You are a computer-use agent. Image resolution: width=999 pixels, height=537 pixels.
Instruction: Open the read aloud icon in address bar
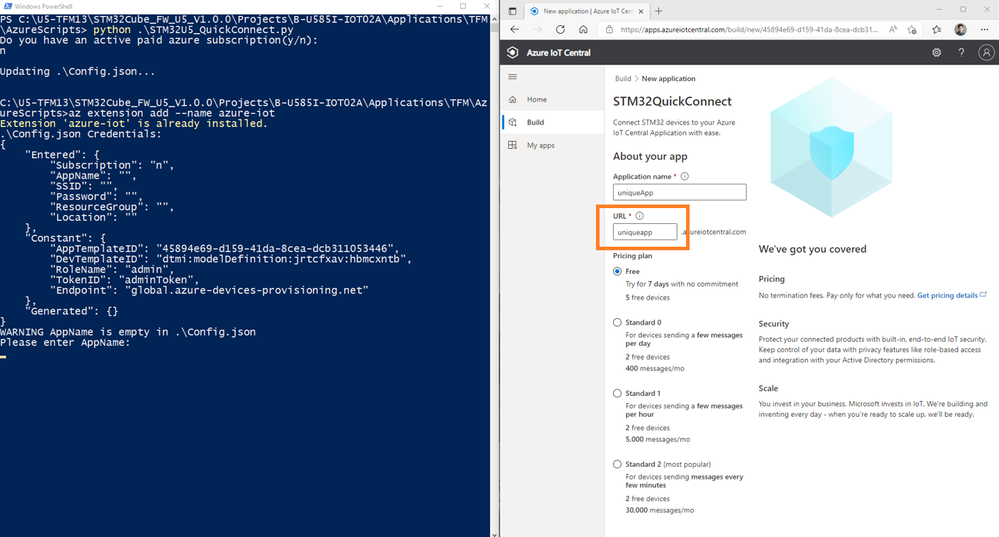point(893,29)
